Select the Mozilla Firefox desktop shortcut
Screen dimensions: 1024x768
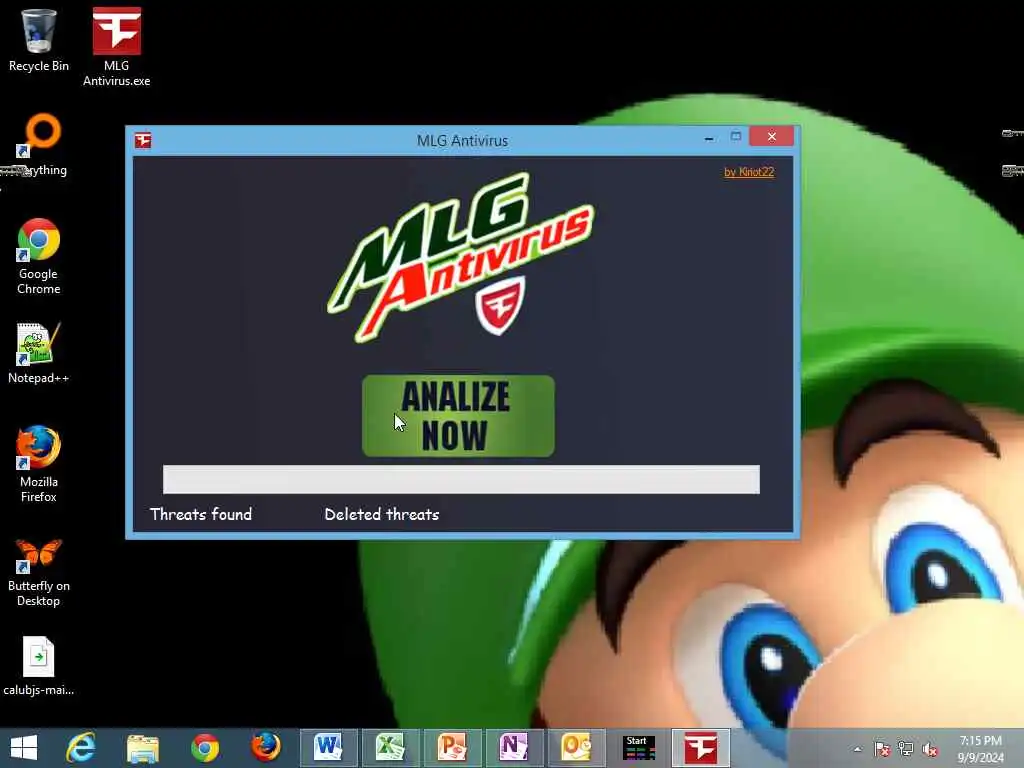(x=39, y=464)
